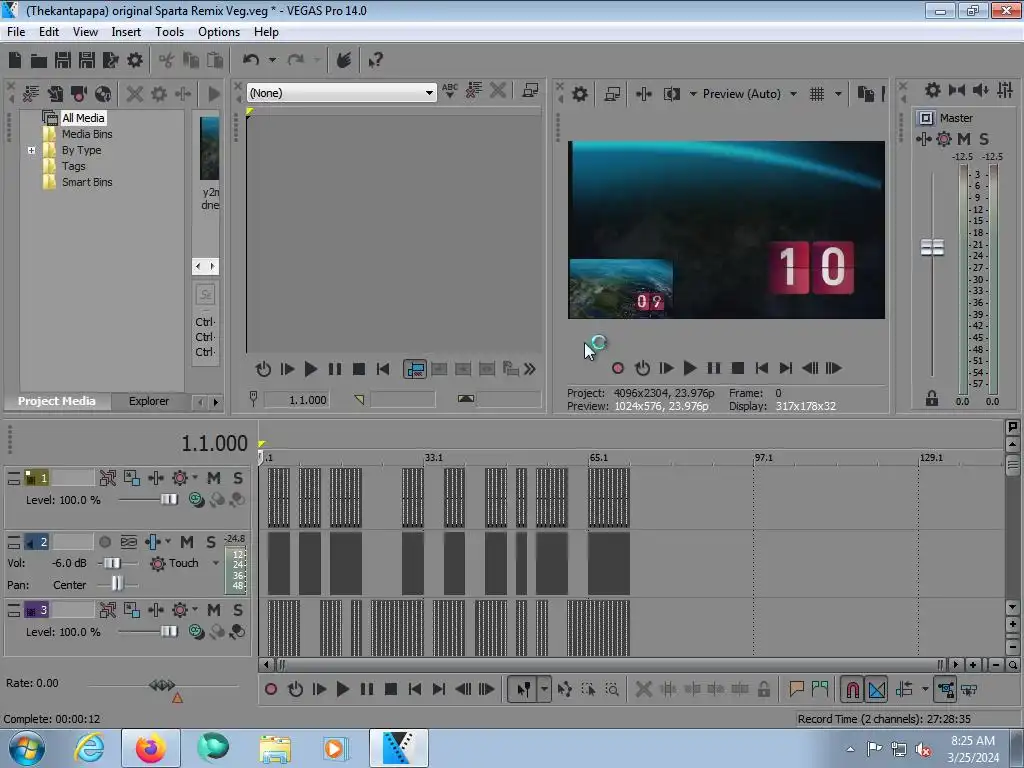Open the Master FX icon

pyautogui.click(x=923, y=138)
